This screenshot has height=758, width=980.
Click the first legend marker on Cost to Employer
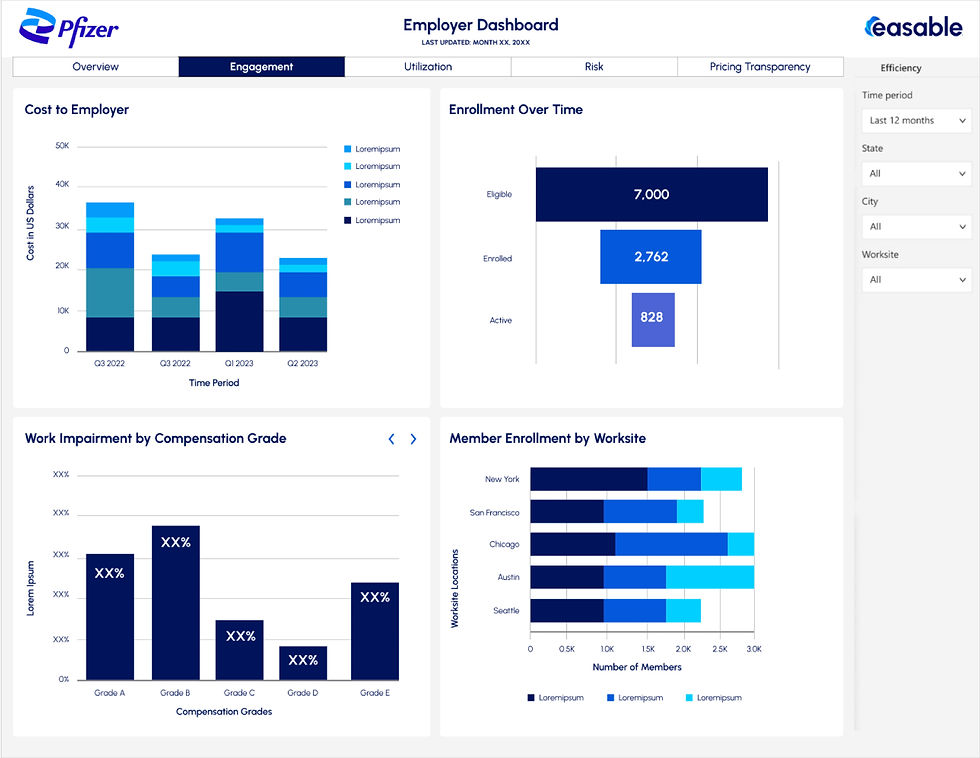pyautogui.click(x=350, y=148)
